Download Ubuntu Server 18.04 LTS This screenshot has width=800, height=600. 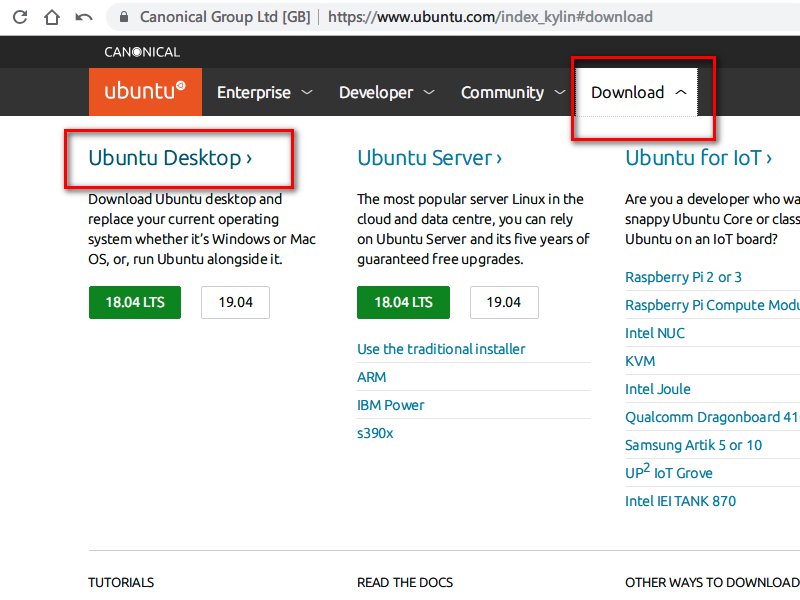point(403,303)
